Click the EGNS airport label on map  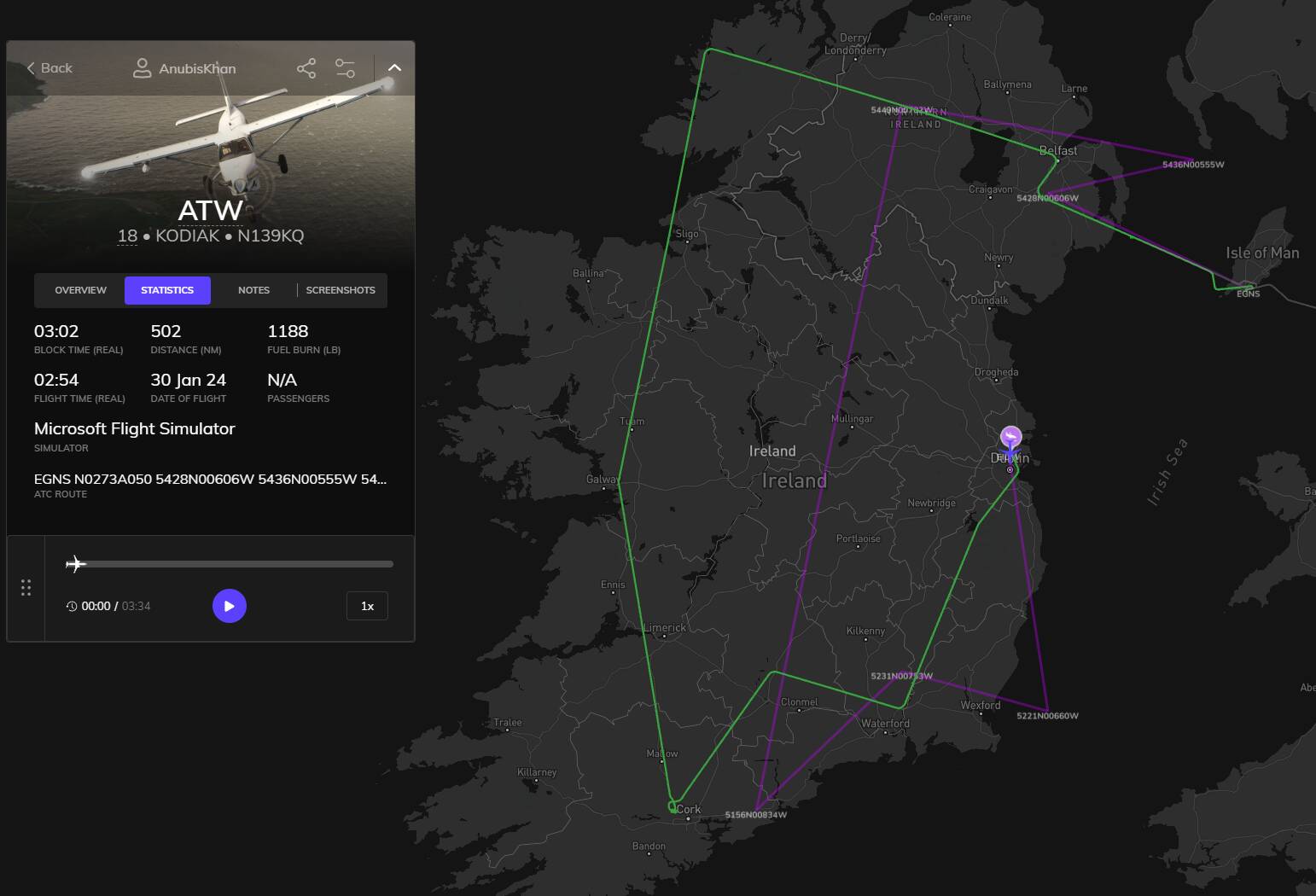click(1248, 294)
